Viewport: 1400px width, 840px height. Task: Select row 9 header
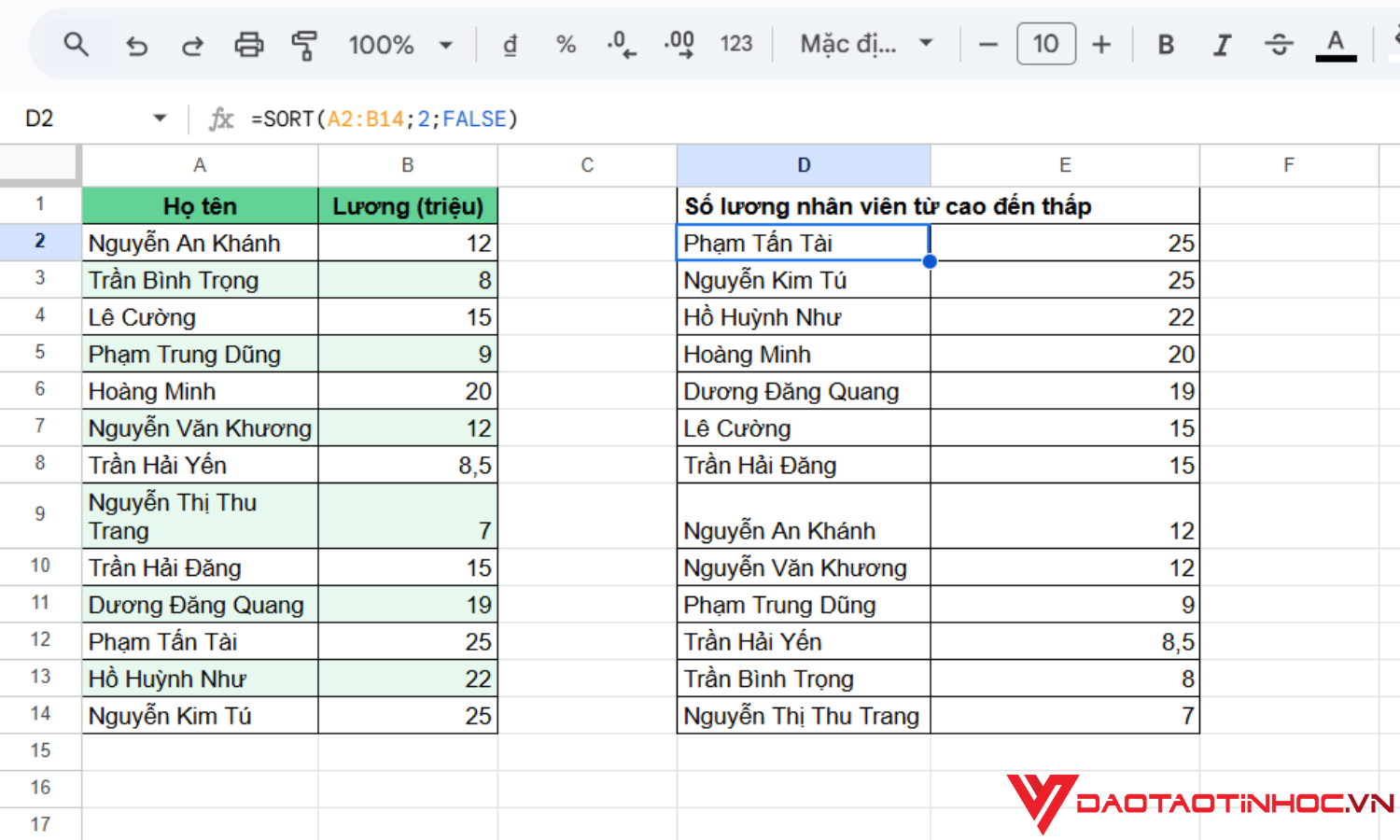click(x=40, y=515)
